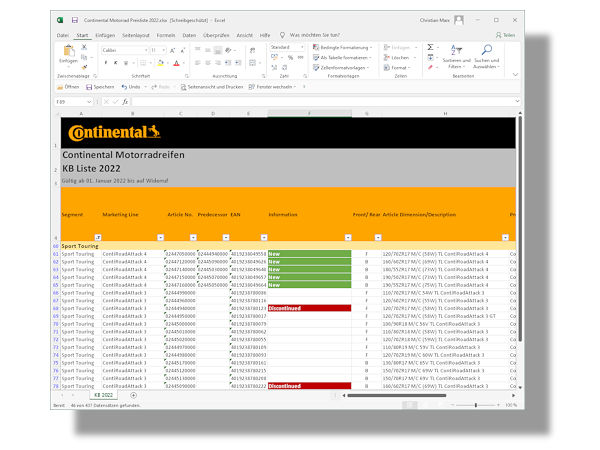
Task: Open the Datei menu tab
Action: coord(63,35)
